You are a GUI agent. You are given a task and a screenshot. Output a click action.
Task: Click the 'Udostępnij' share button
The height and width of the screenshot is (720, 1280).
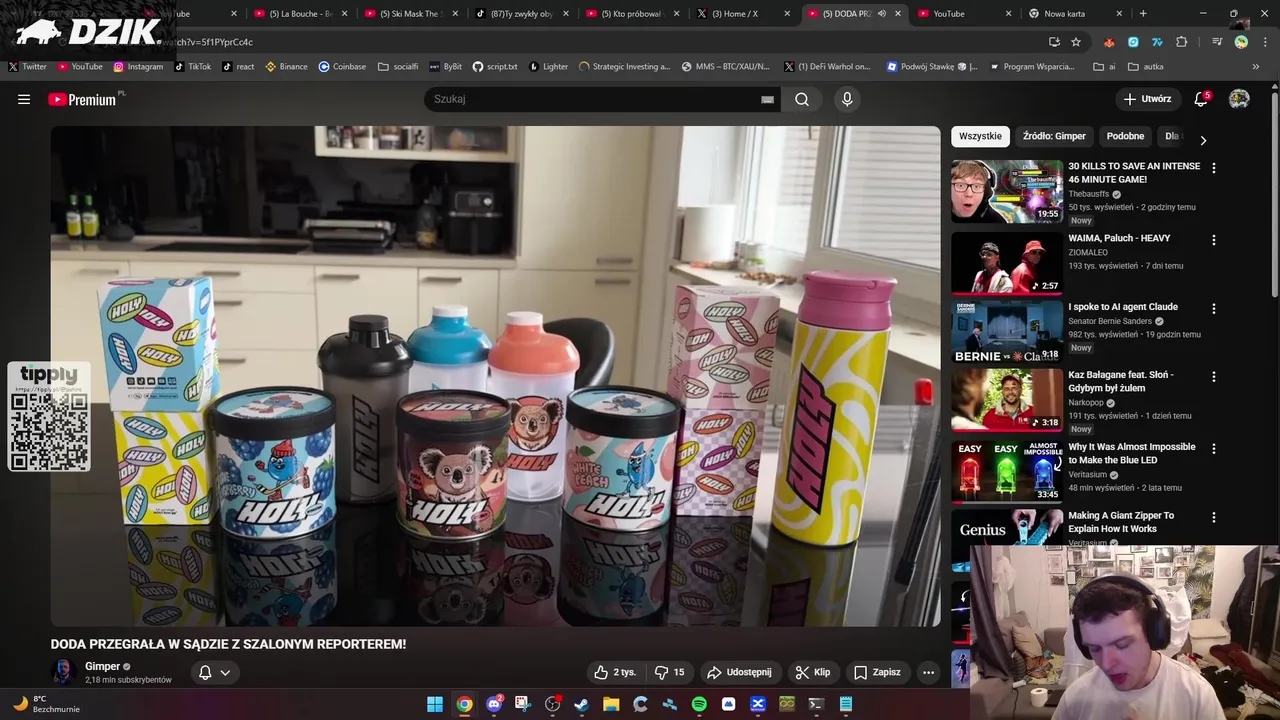click(x=740, y=672)
